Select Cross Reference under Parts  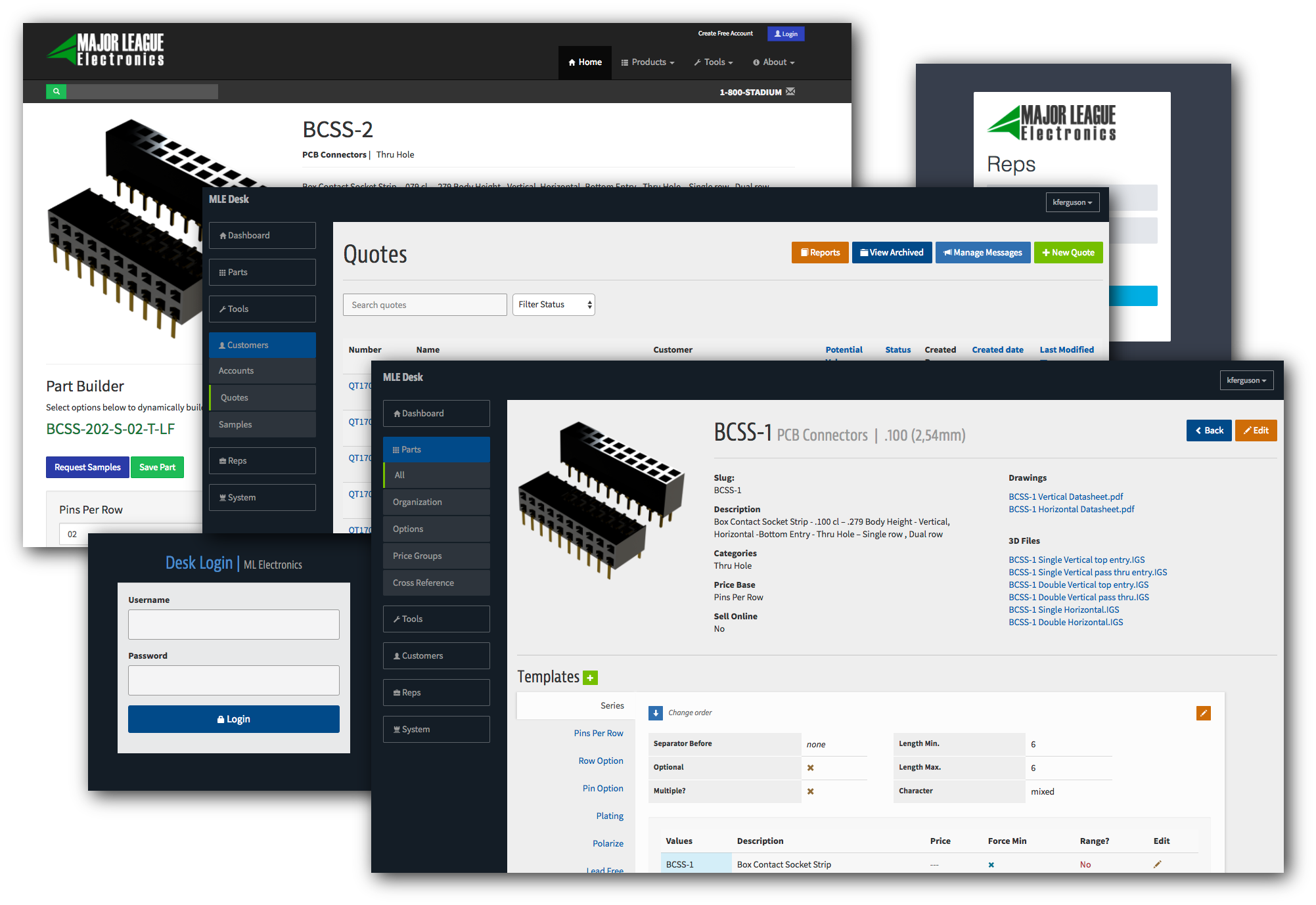pos(436,583)
